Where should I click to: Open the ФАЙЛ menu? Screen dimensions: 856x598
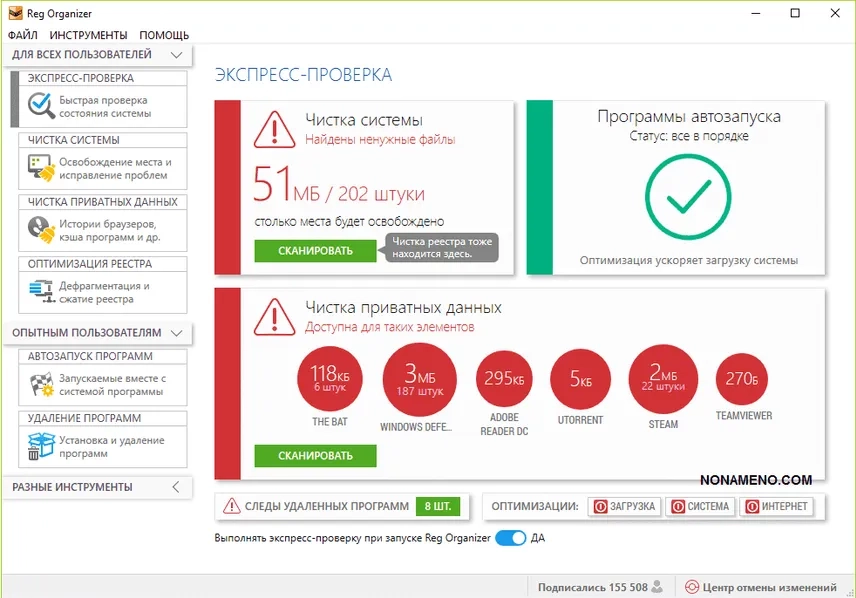coord(22,35)
